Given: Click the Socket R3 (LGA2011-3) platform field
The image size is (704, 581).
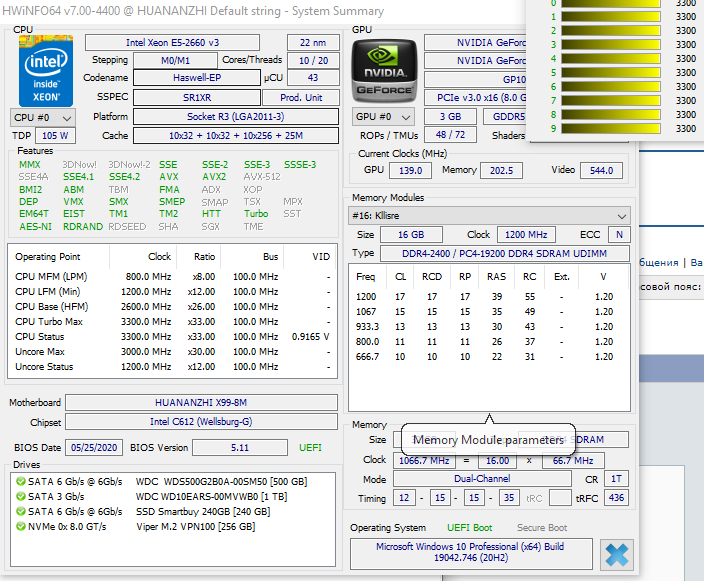Looking at the screenshot, I should (236, 117).
